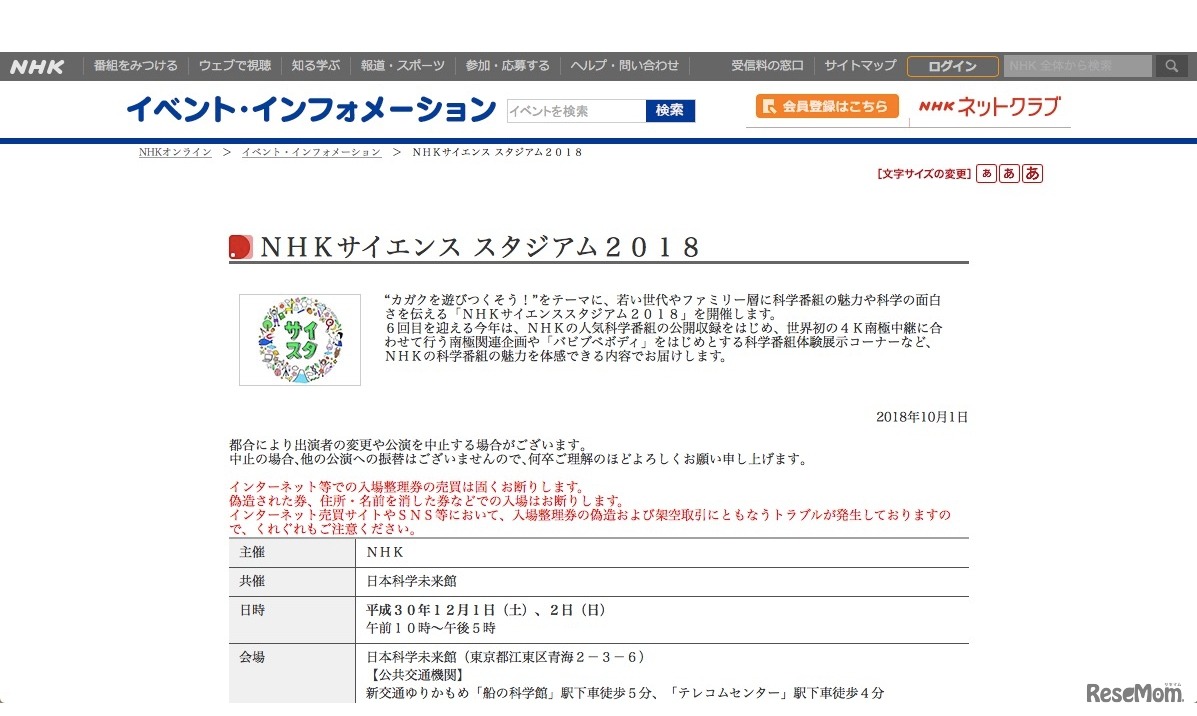Click the 会場 table row label
The width and height of the screenshot is (1197, 716).
pyautogui.click(x=252, y=656)
